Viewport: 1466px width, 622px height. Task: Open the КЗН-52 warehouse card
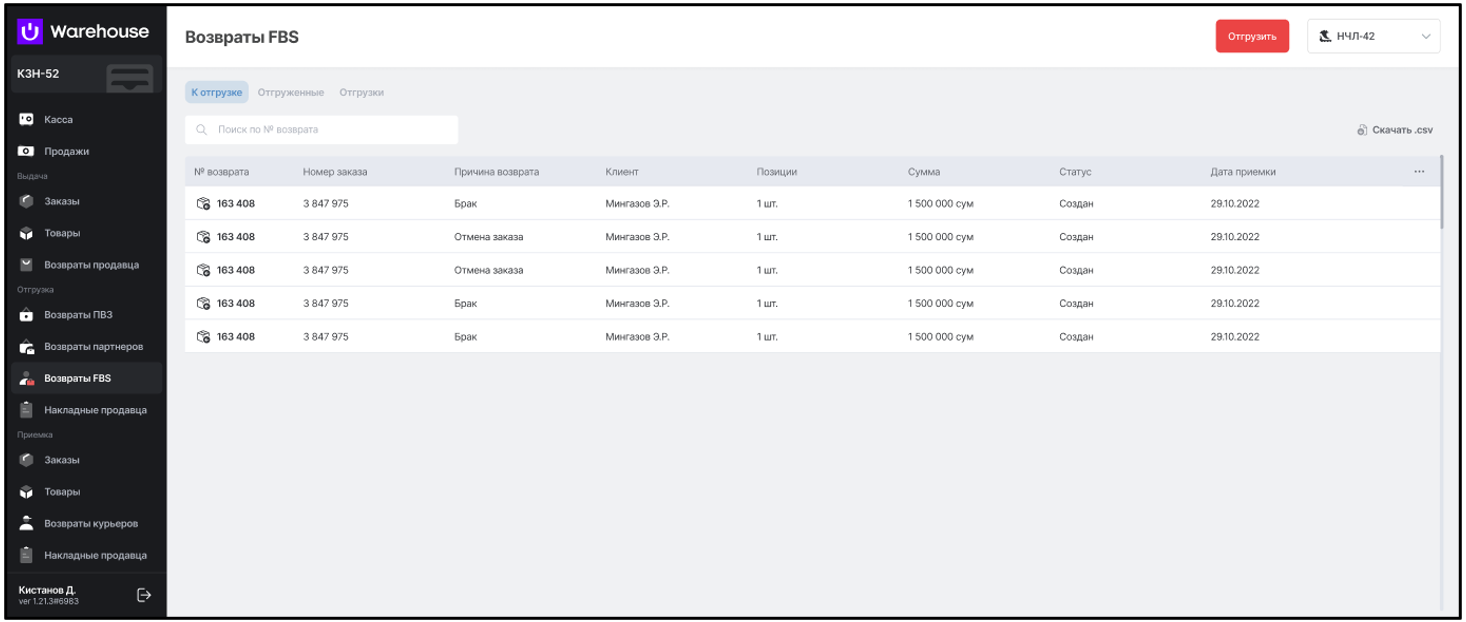[x=85, y=76]
